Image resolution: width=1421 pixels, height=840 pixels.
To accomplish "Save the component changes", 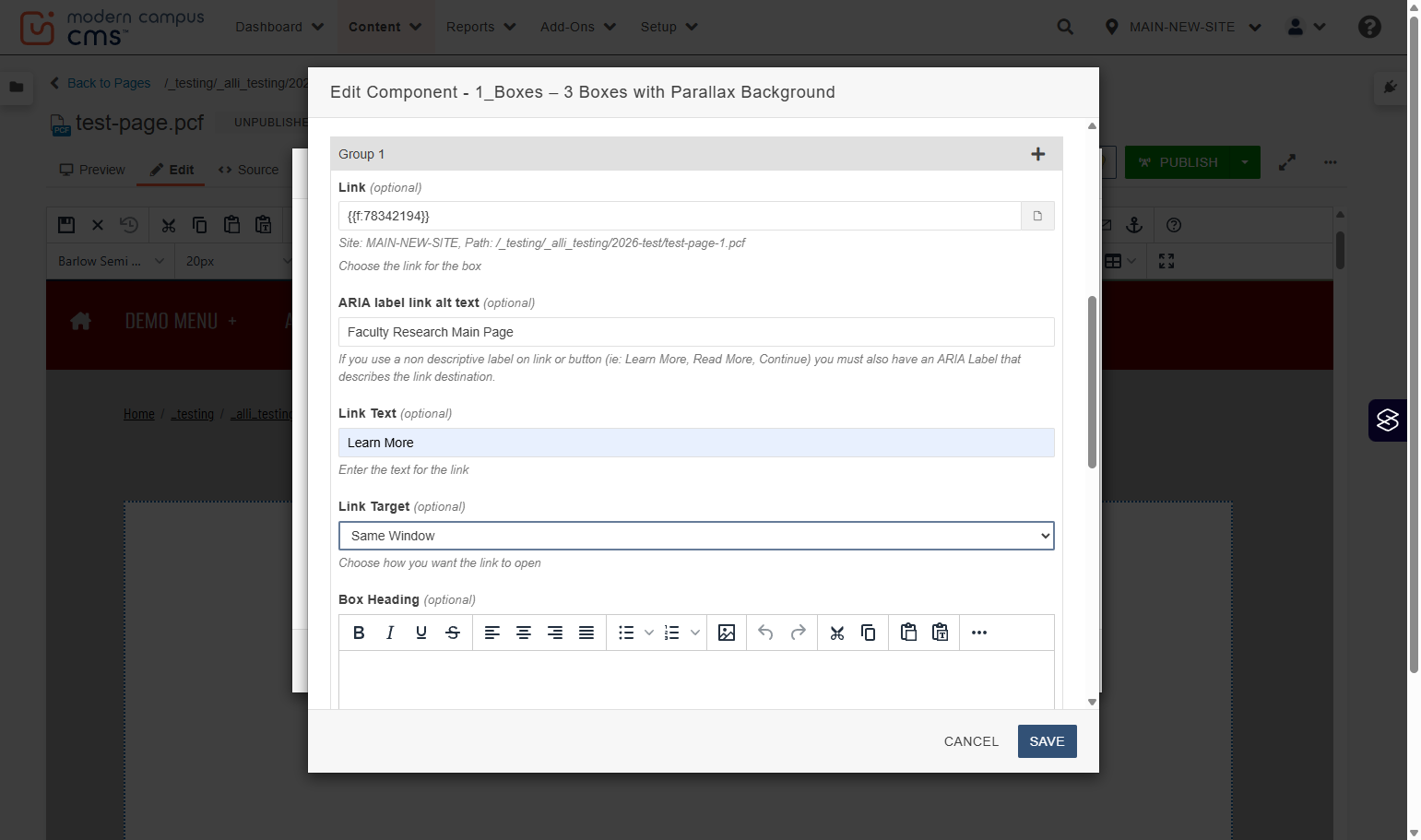I will (x=1047, y=741).
